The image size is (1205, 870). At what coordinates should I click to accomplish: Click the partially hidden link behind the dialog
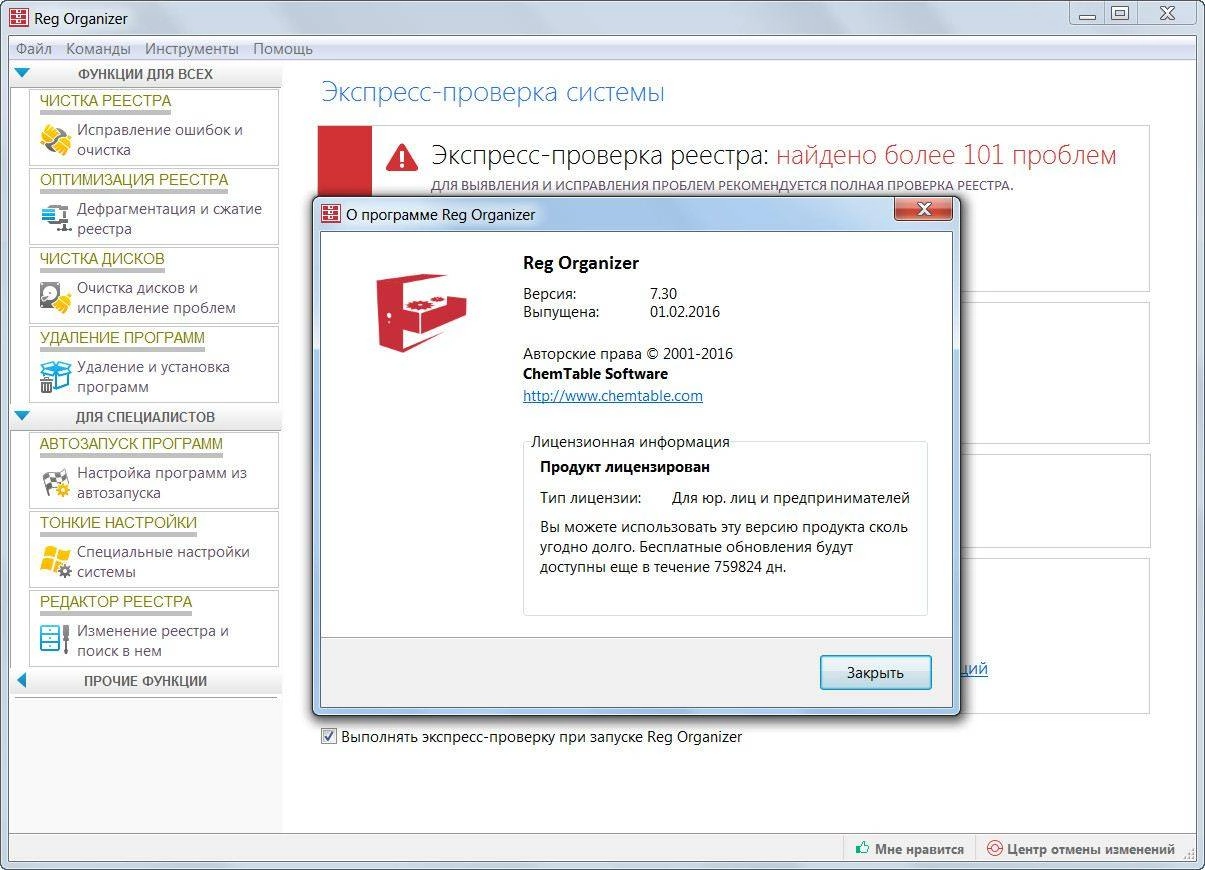[x=974, y=669]
